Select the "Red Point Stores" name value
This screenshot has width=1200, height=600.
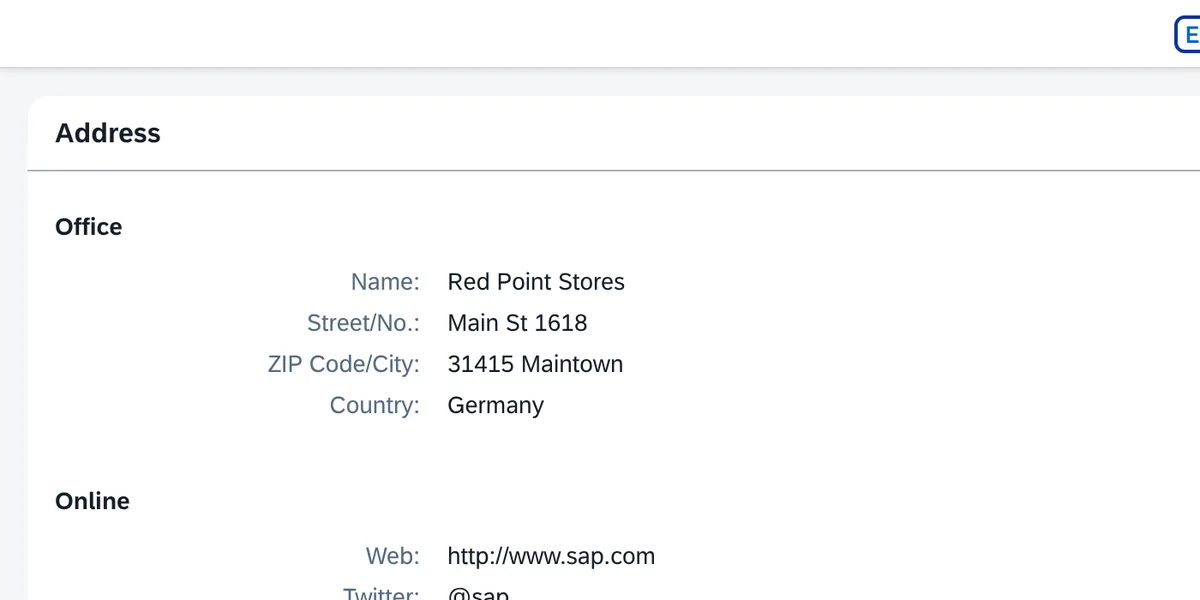[536, 282]
